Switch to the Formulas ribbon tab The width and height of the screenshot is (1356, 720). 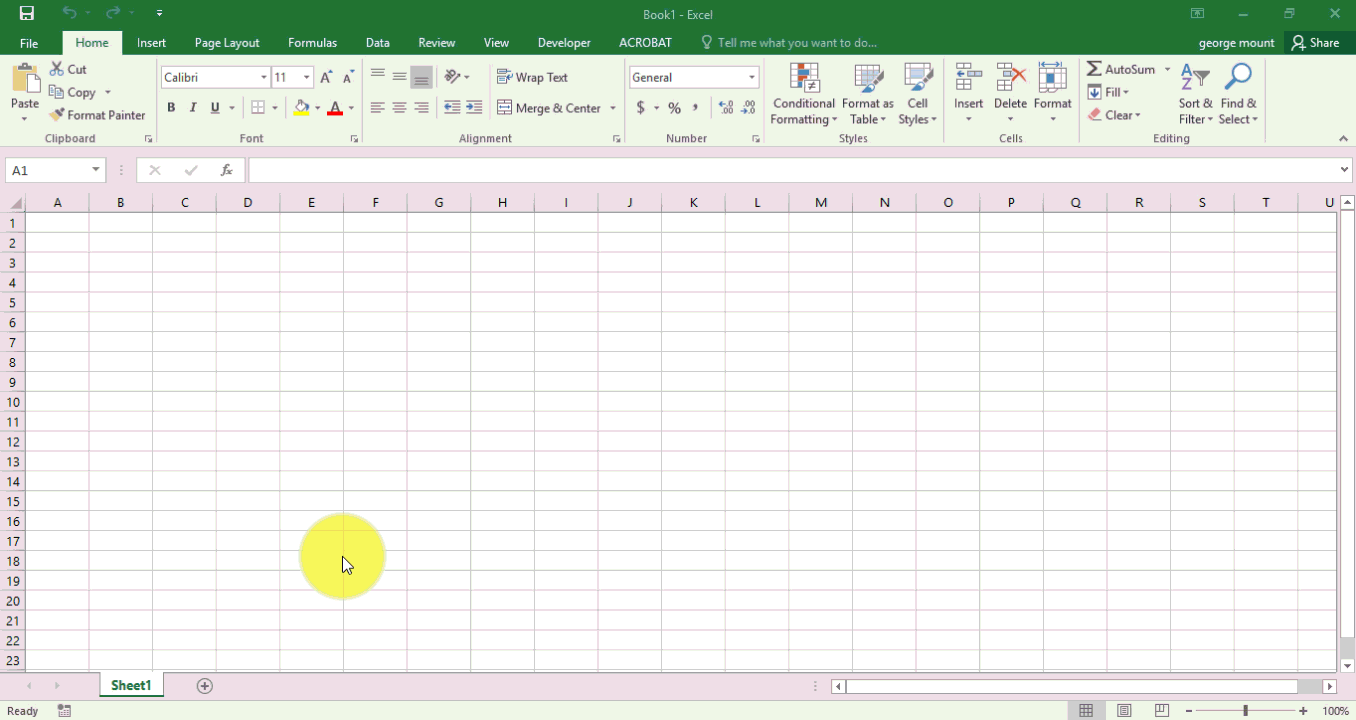pos(312,43)
